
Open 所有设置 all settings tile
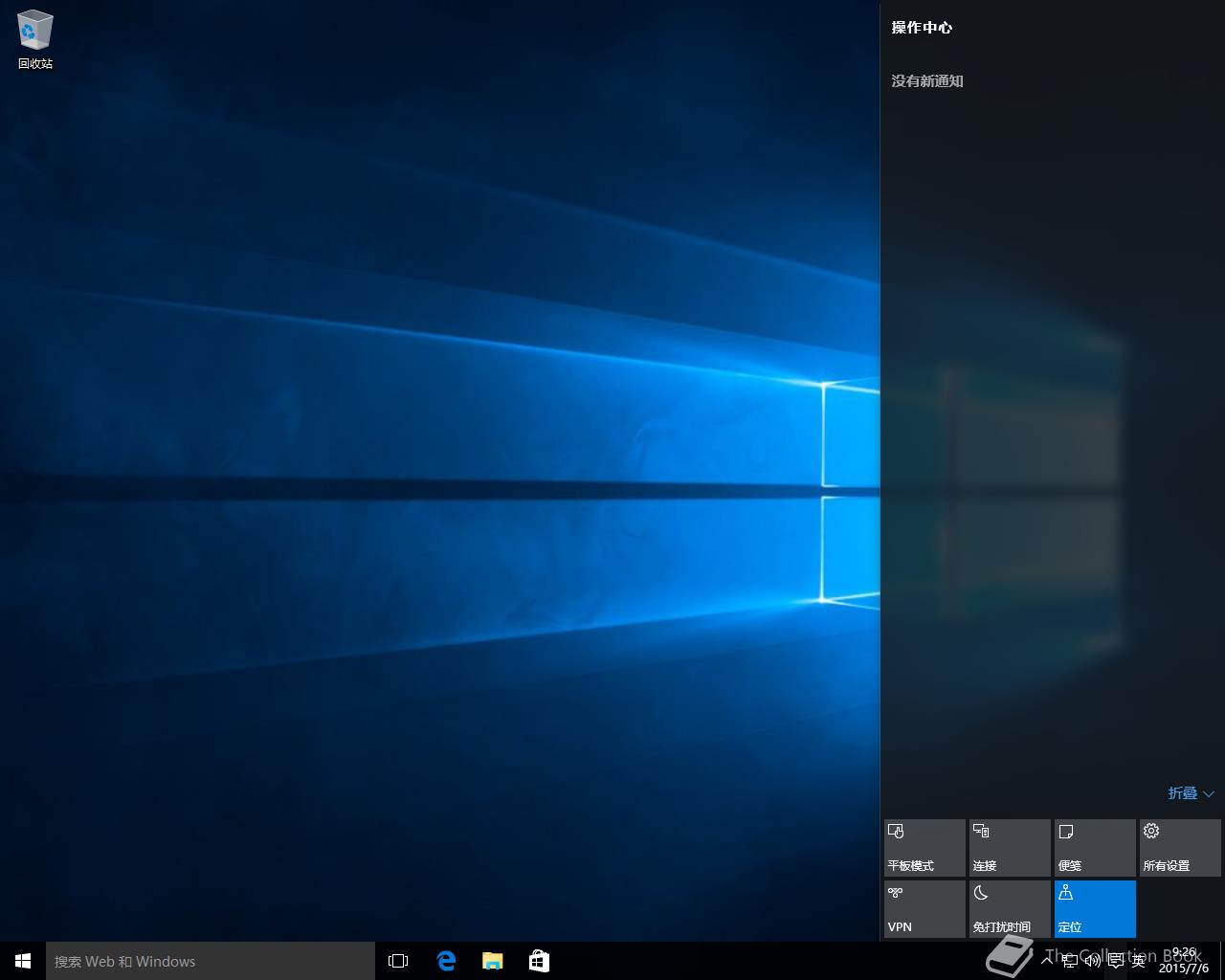tap(1180, 848)
